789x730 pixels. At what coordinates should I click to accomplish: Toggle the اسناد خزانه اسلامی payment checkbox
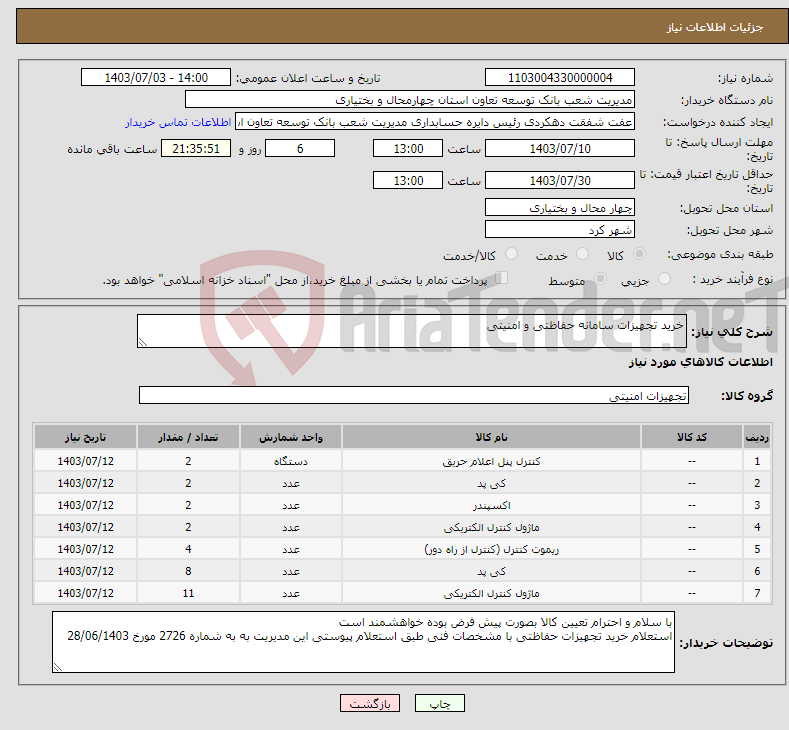[501, 278]
